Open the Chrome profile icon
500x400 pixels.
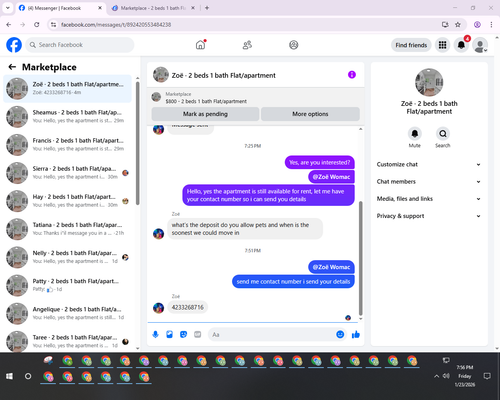tap(477, 25)
